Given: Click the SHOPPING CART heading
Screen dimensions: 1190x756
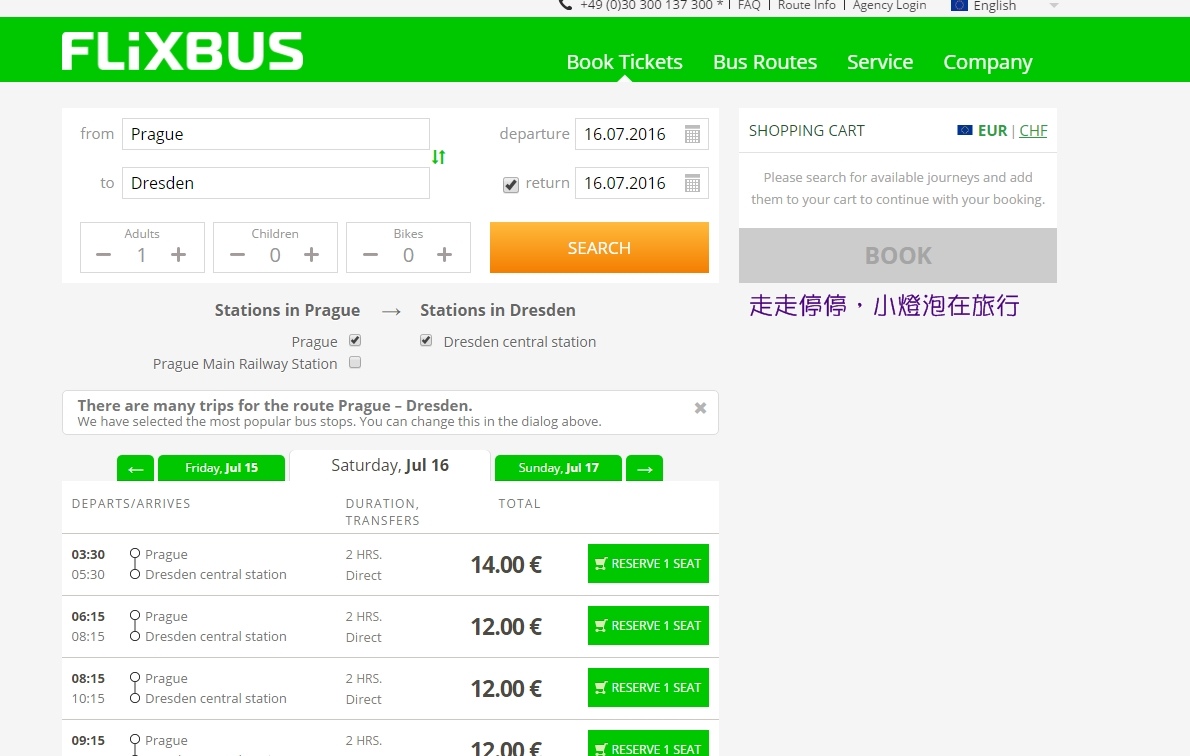Looking at the screenshot, I should coord(807,131).
